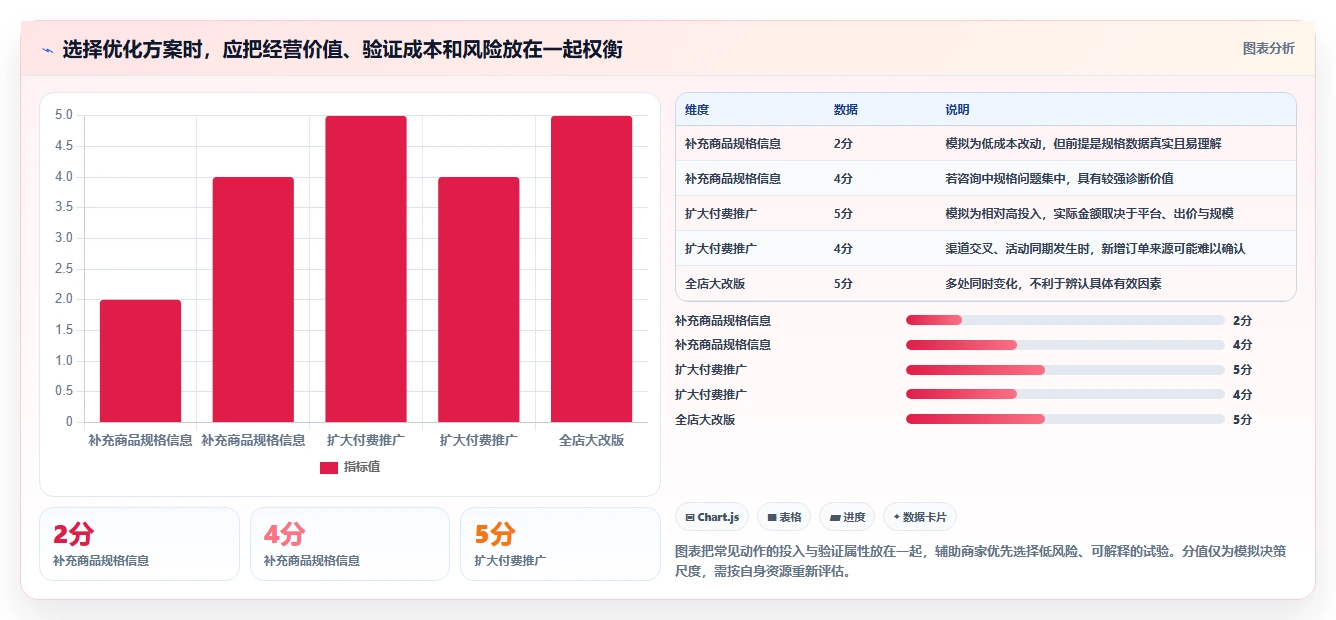The height and width of the screenshot is (620, 1336).
Task: Click the headline 选择优化方案时 title text
Action: tap(342, 50)
